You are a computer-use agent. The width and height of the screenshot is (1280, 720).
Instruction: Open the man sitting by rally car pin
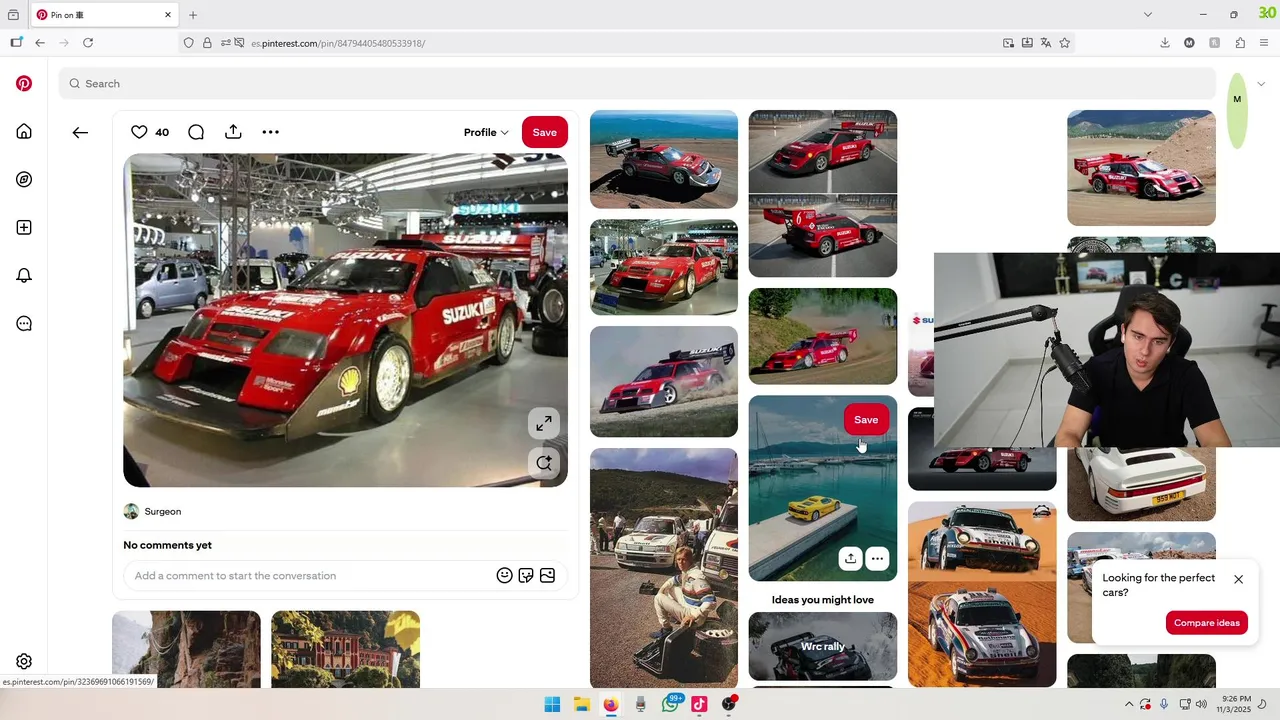tap(664, 568)
